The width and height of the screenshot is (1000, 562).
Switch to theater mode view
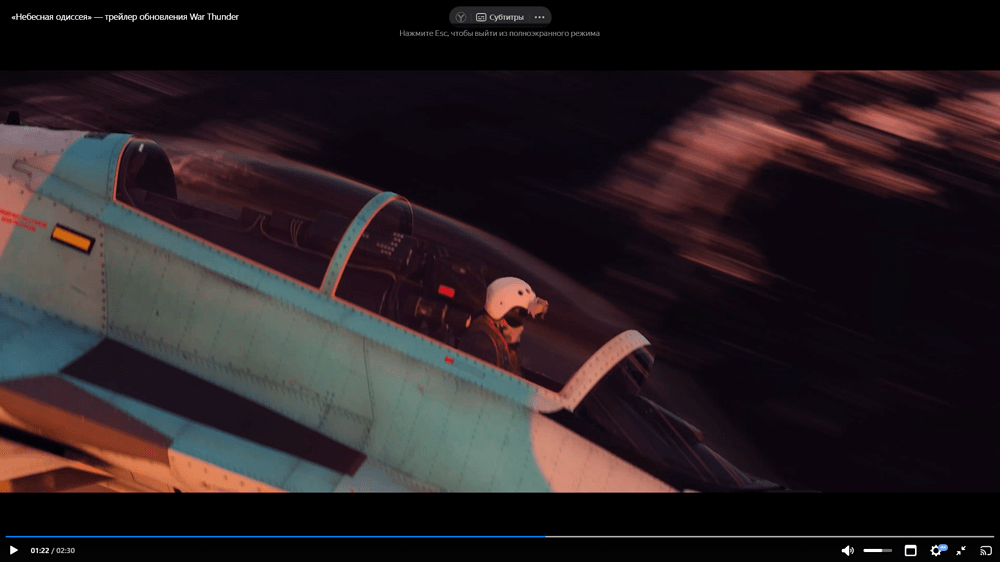tap(910, 550)
